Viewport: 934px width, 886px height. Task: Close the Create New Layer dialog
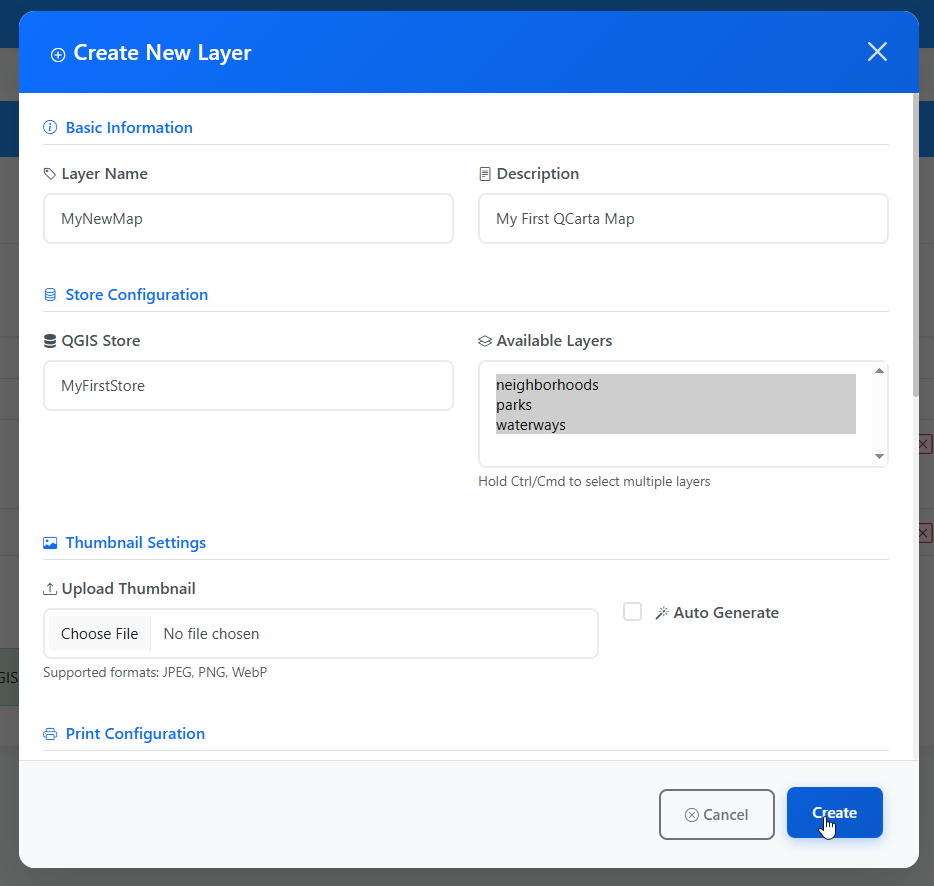(877, 52)
